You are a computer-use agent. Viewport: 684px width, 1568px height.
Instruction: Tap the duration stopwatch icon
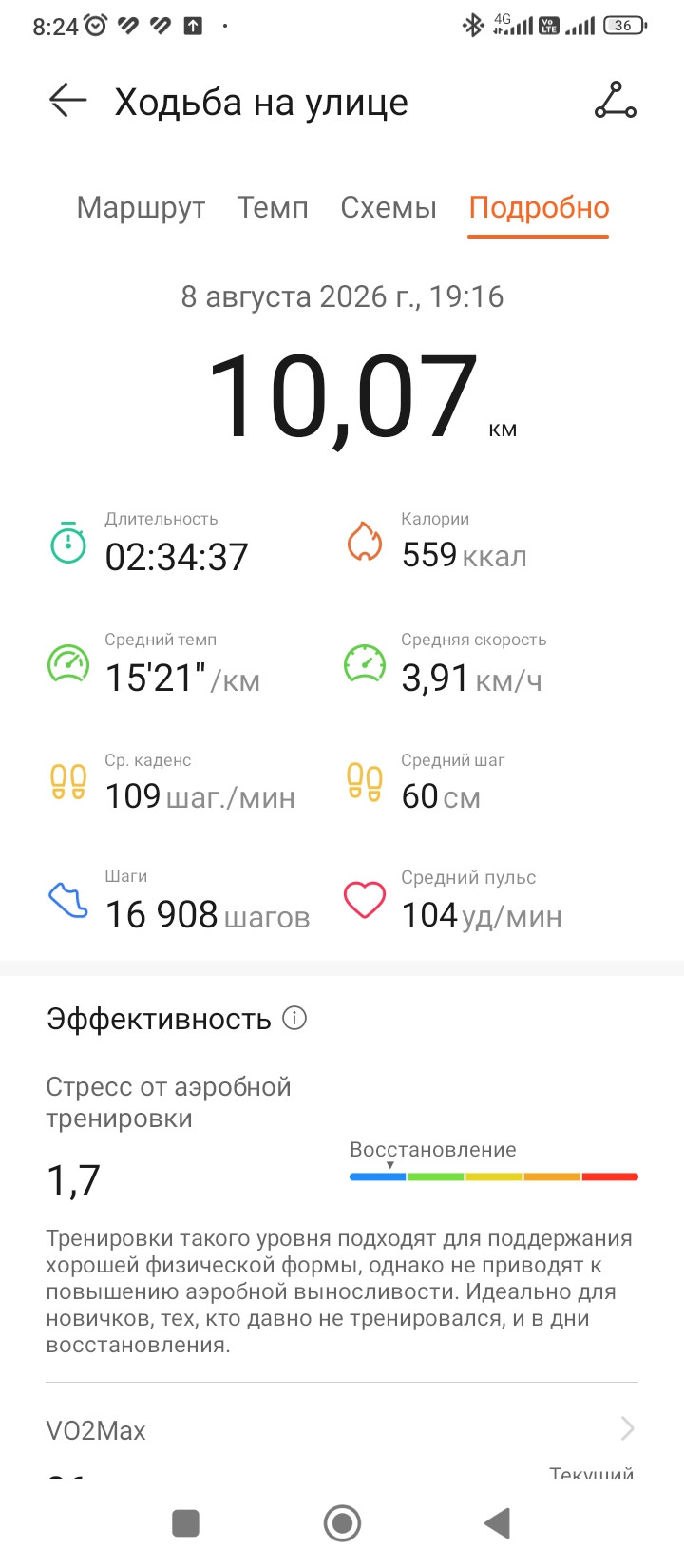(x=68, y=543)
